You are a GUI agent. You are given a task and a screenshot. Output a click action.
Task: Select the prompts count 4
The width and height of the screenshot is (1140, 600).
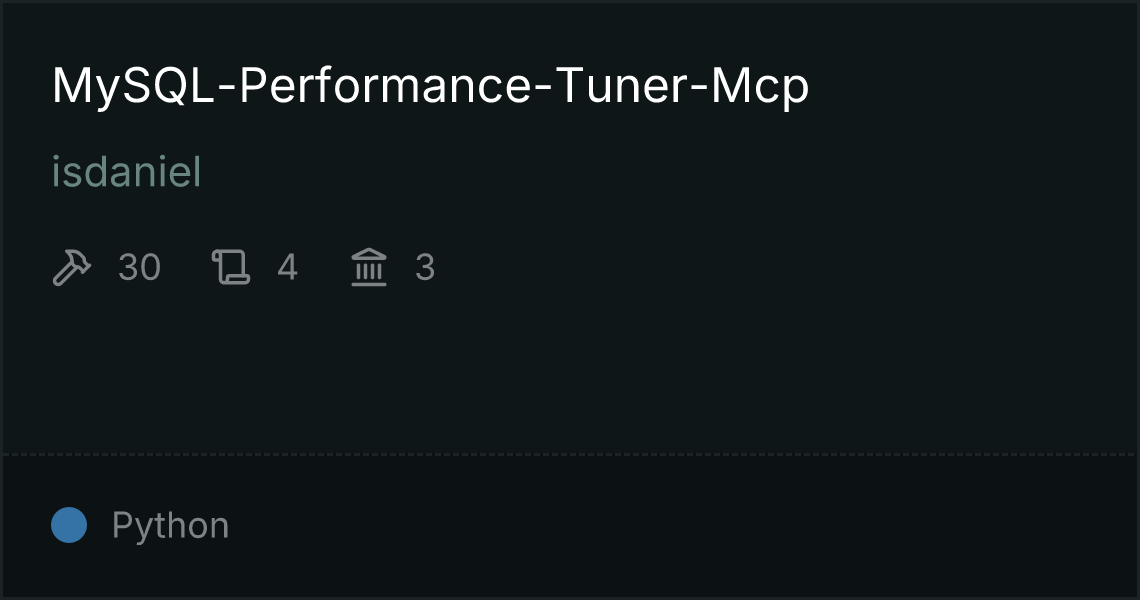click(x=287, y=268)
